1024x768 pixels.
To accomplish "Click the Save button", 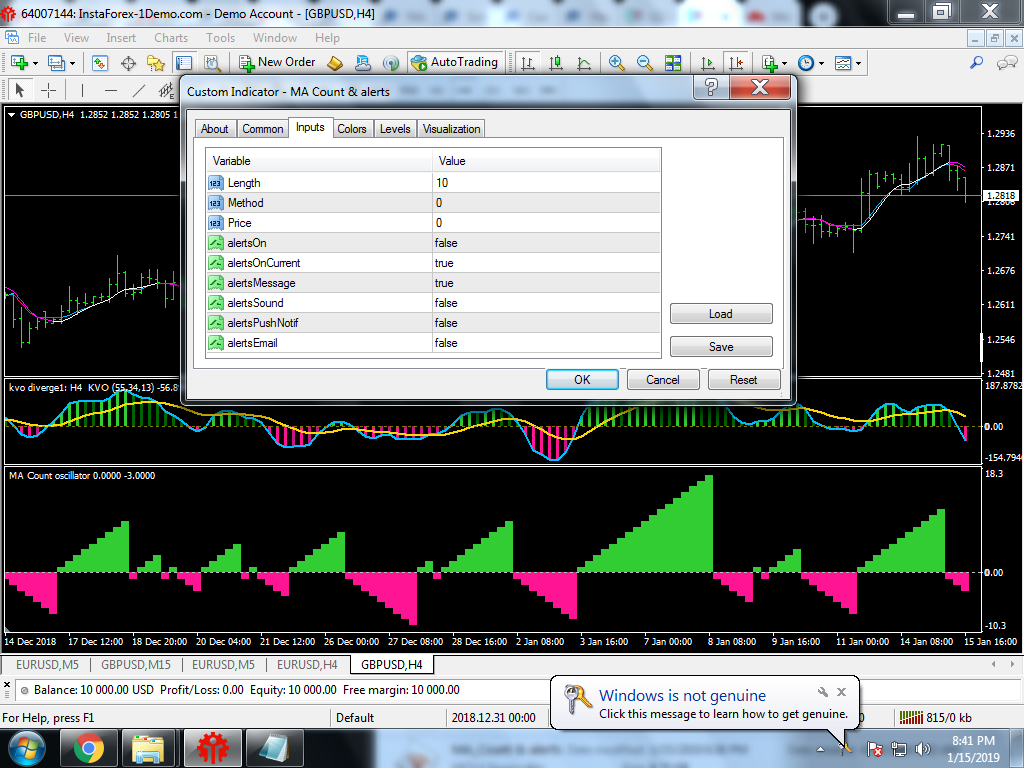I will click(x=721, y=347).
